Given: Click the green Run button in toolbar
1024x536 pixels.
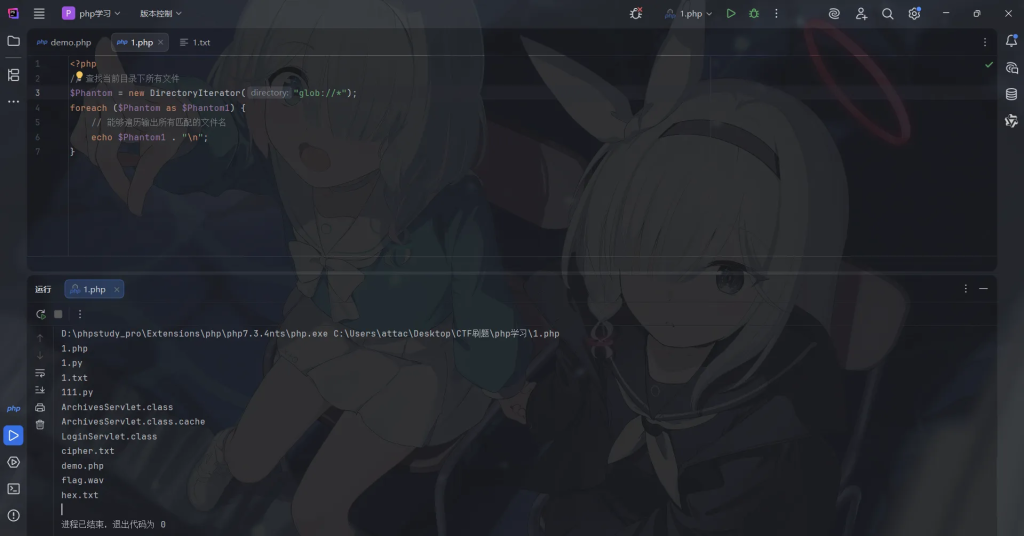Looking at the screenshot, I should pos(731,14).
